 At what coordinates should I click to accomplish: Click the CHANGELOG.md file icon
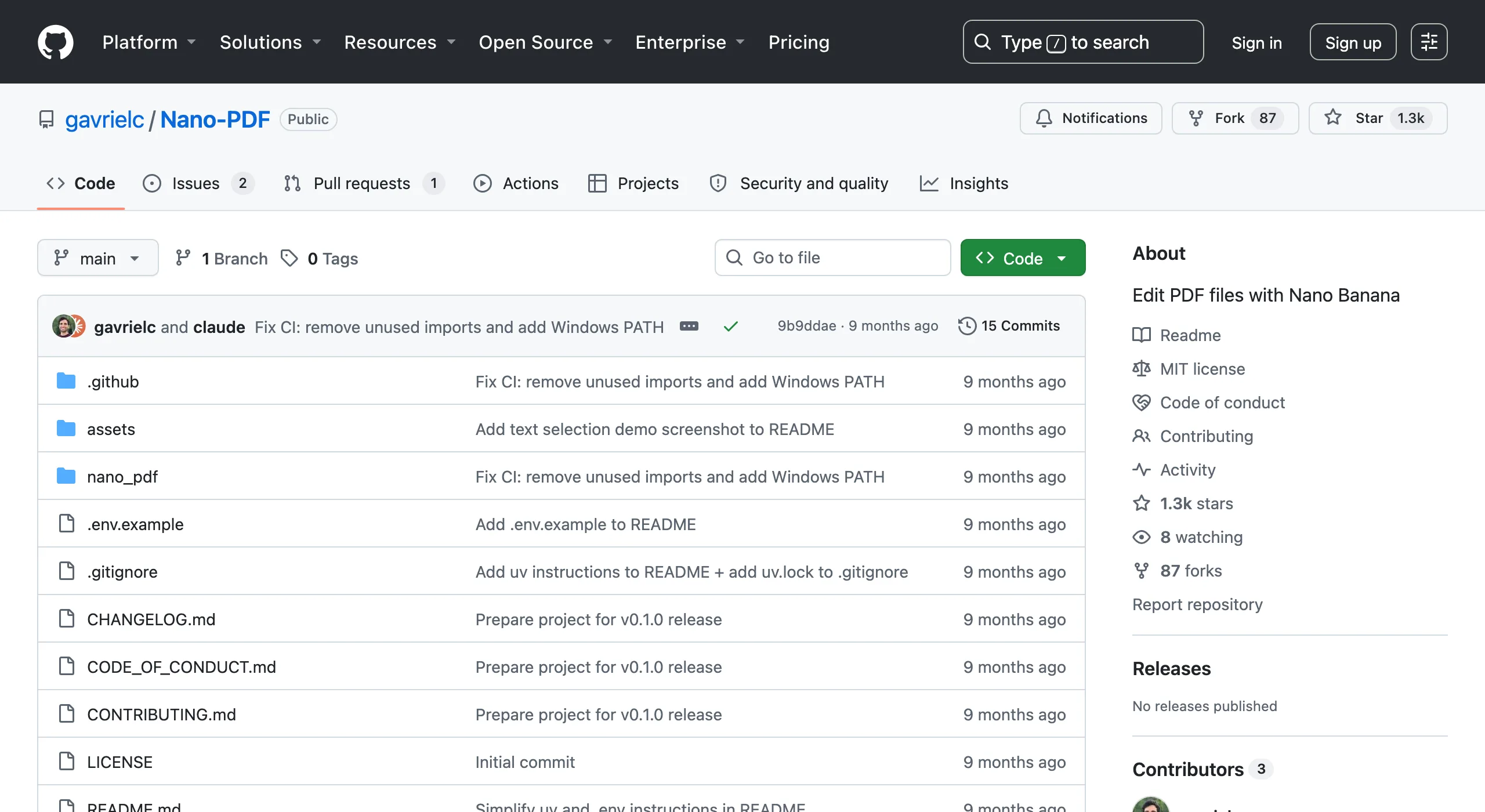pos(67,618)
